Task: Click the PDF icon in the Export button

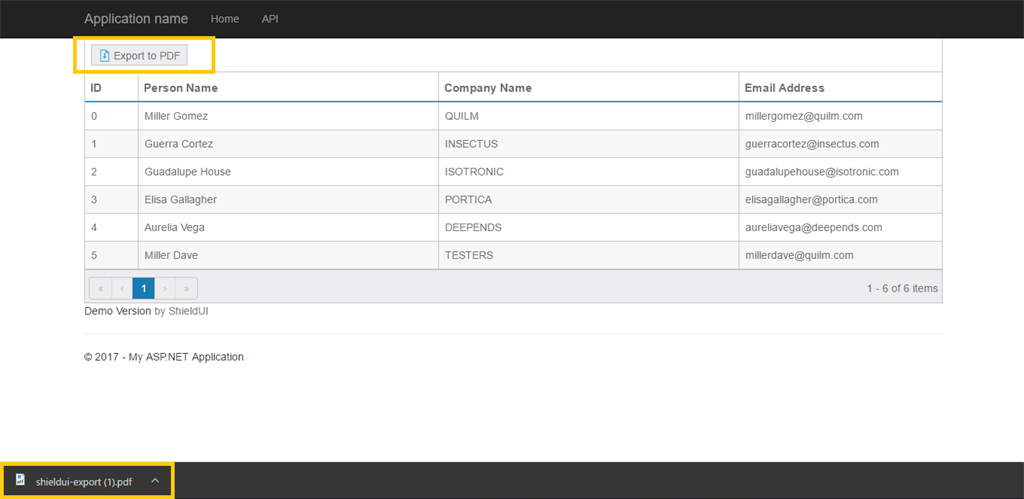Action: pyautogui.click(x=105, y=56)
